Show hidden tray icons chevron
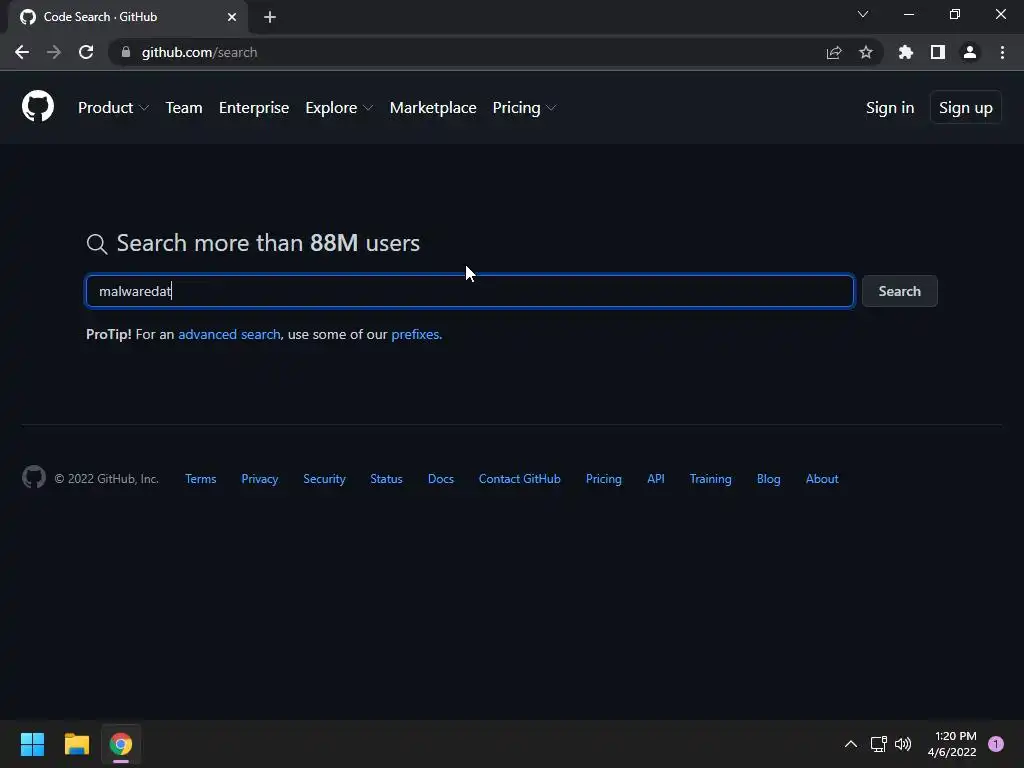The width and height of the screenshot is (1024, 768). click(851, 744)
